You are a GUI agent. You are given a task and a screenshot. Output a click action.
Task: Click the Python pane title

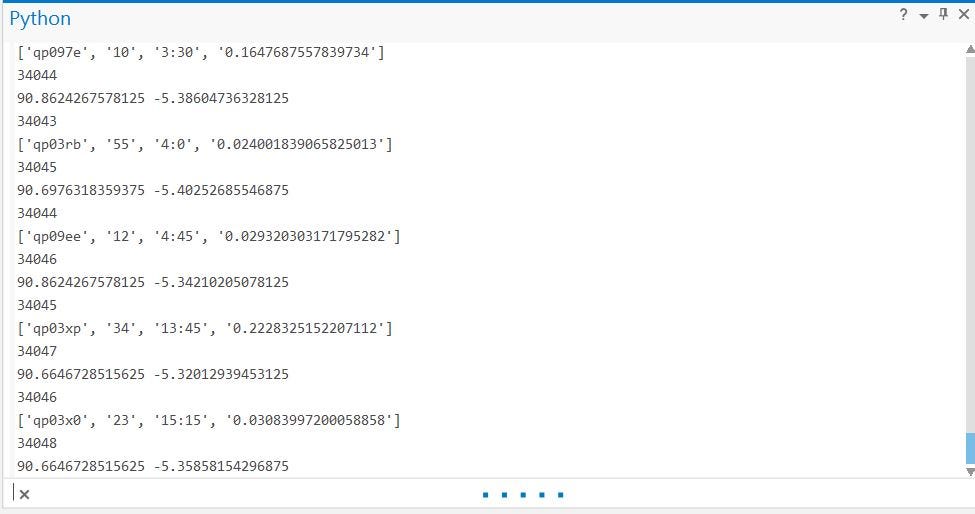tap(40, 19)
